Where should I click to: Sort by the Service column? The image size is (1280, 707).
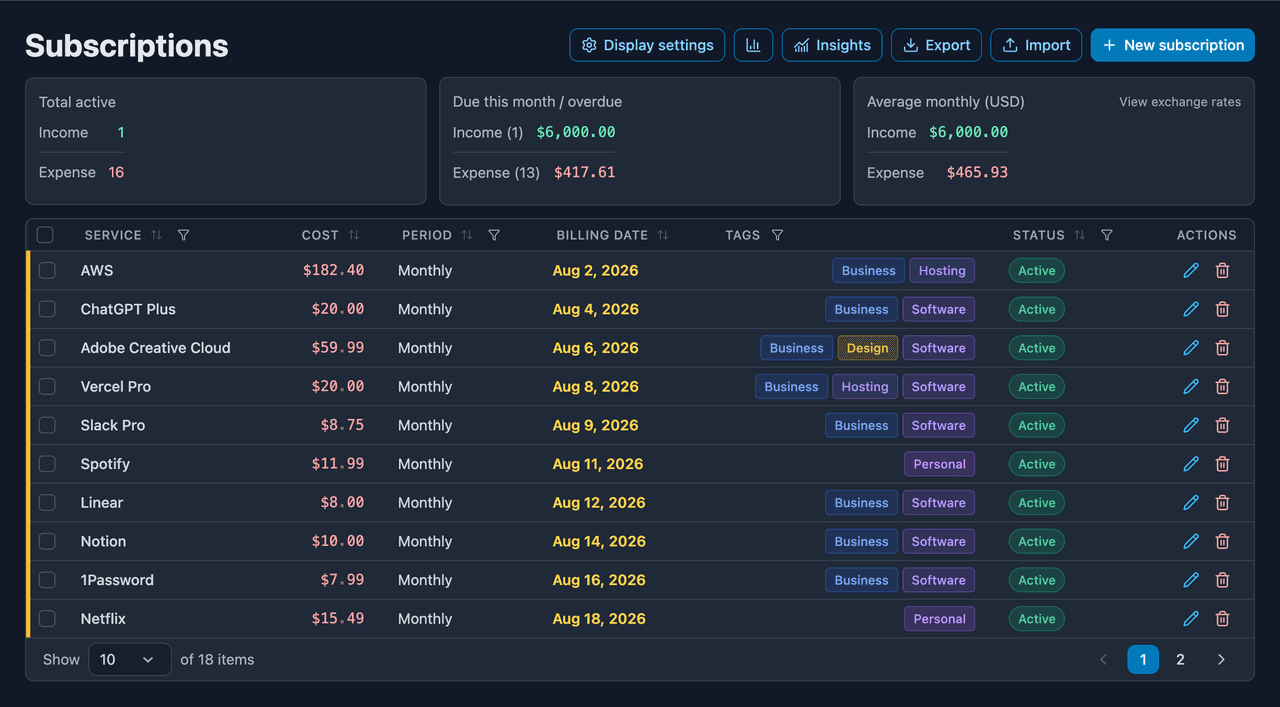pos(156,235)
